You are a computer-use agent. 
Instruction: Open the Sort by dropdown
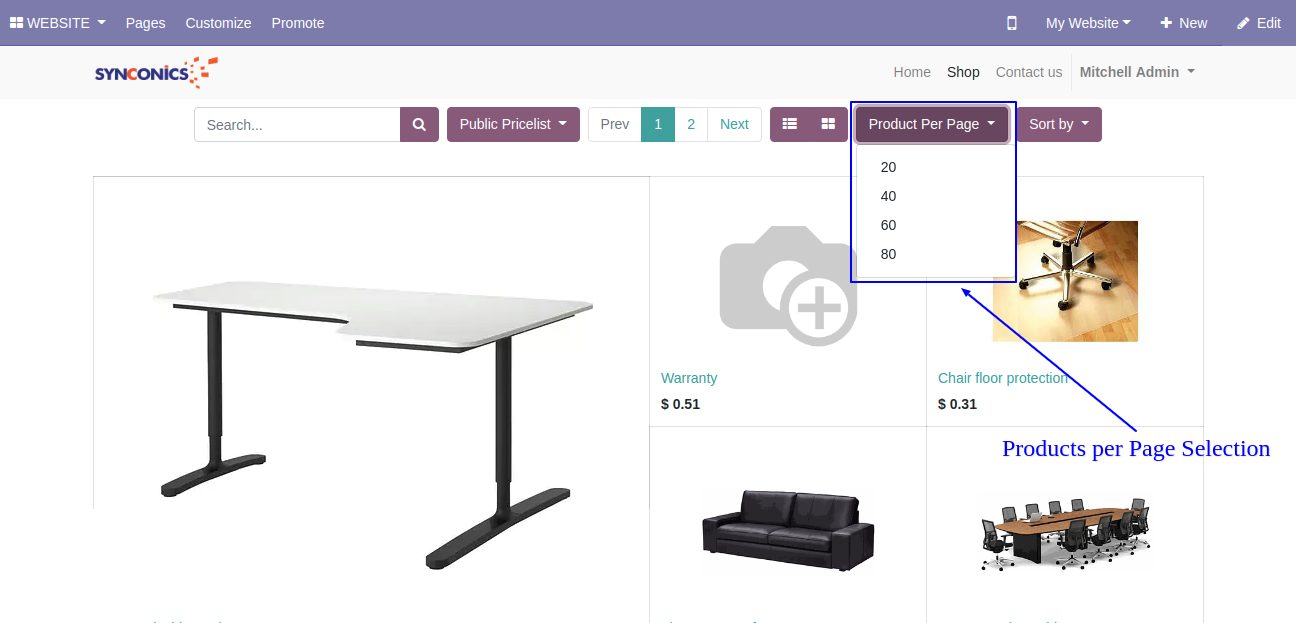(1059, 124)
